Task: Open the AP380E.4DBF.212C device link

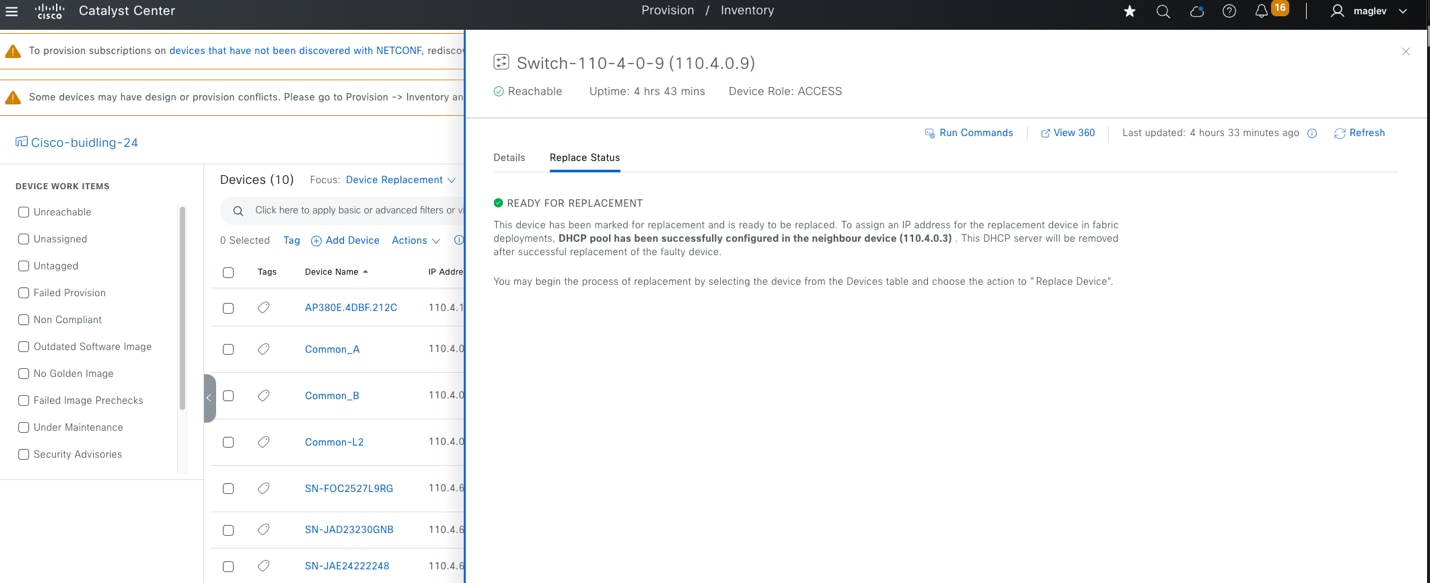Action: (x=350, y=307)
